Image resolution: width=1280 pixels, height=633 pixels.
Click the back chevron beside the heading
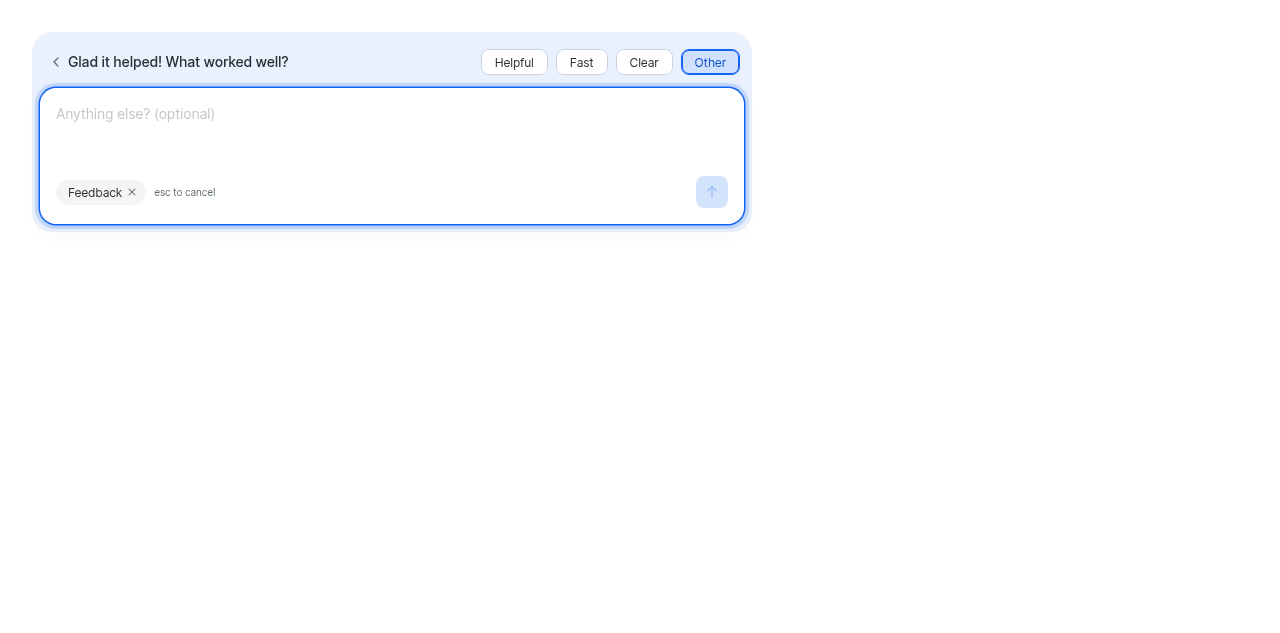click(56, 62)
